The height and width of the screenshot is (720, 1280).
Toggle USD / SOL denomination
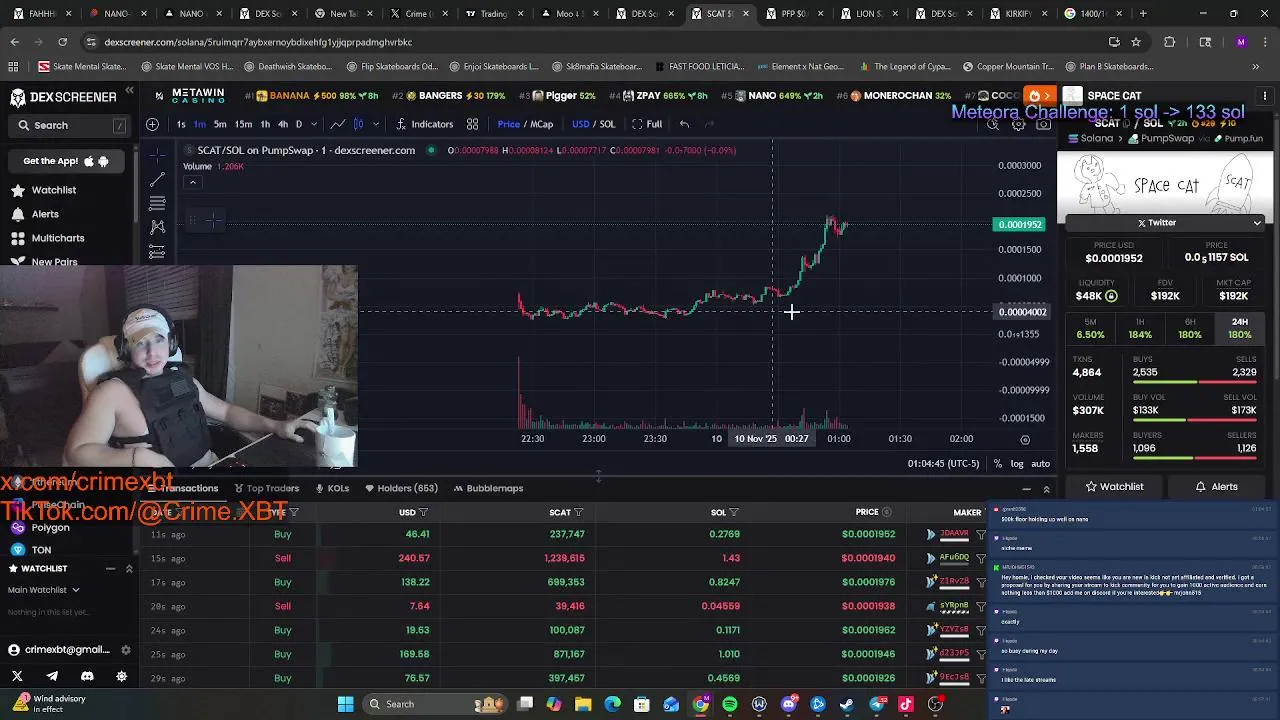tap(593, 124)
